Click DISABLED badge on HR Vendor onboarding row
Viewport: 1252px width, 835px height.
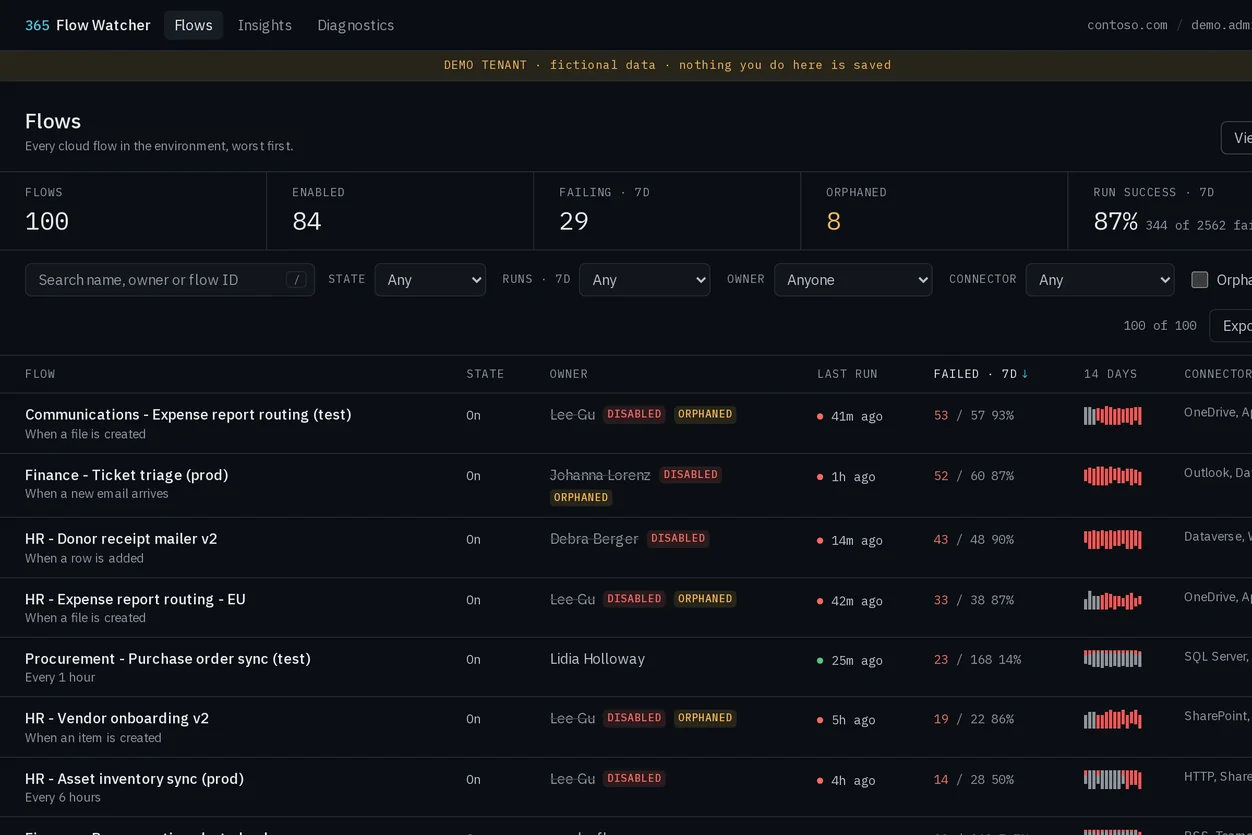[x=634, y=718]
